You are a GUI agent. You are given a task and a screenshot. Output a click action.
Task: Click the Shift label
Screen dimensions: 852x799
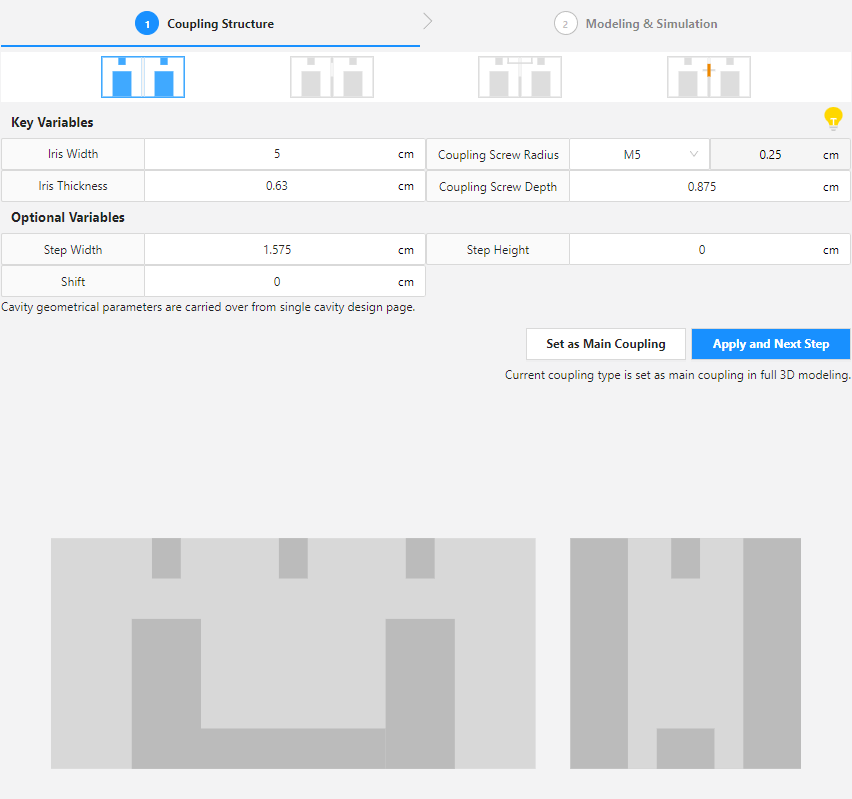(73, 282)
